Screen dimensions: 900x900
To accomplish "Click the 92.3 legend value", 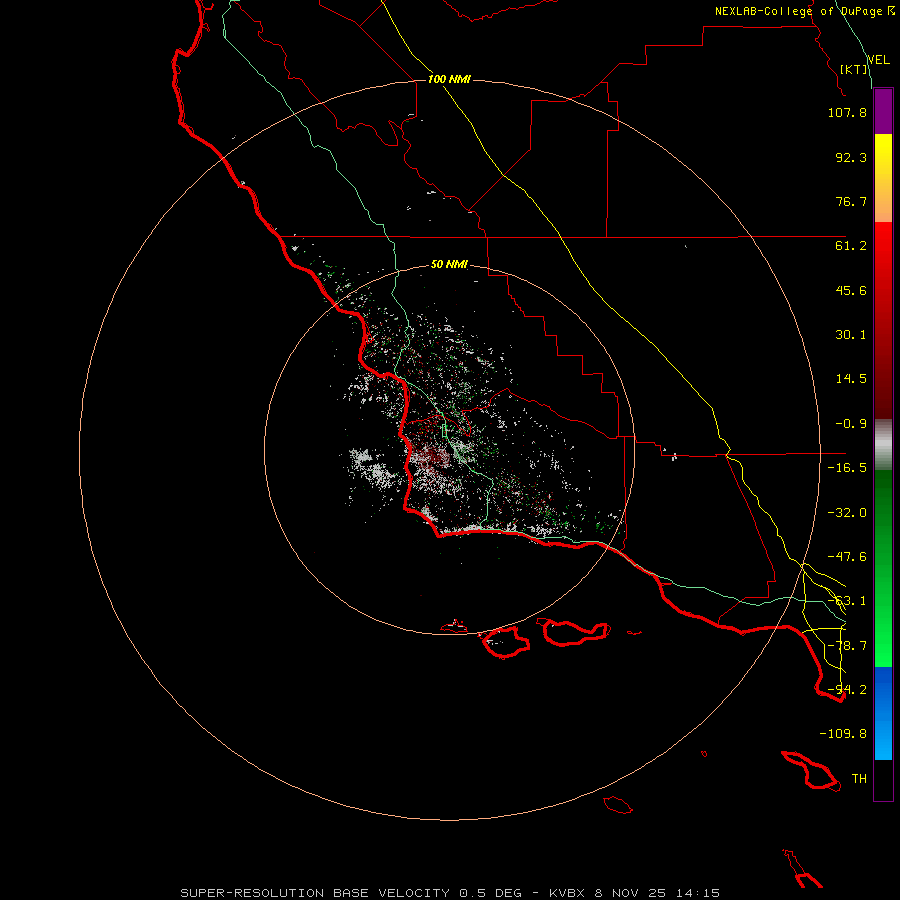I will point(851,157).
